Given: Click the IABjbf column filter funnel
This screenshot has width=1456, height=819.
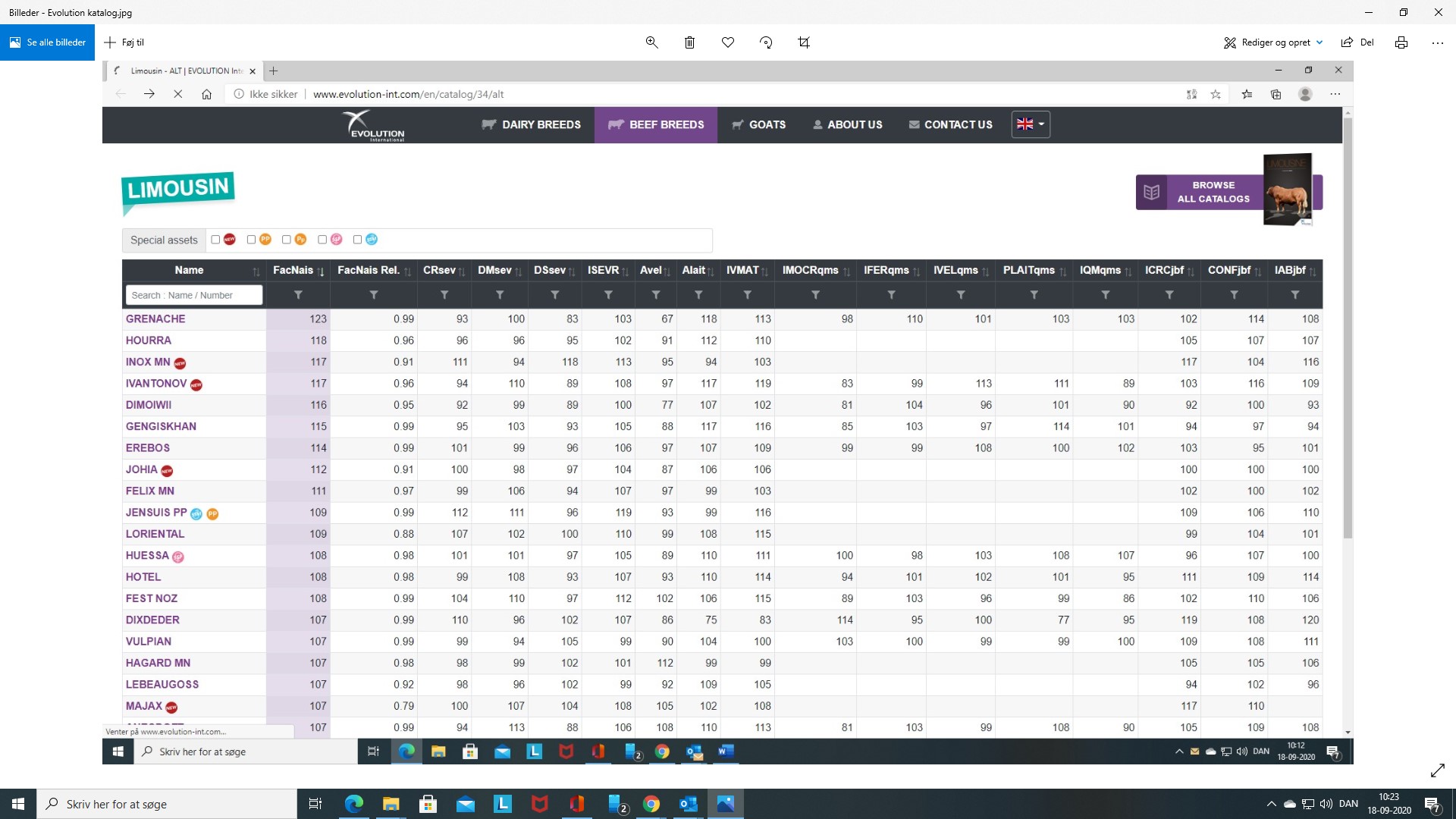Looking at the screenshot, I should [x=1295, y=295].
